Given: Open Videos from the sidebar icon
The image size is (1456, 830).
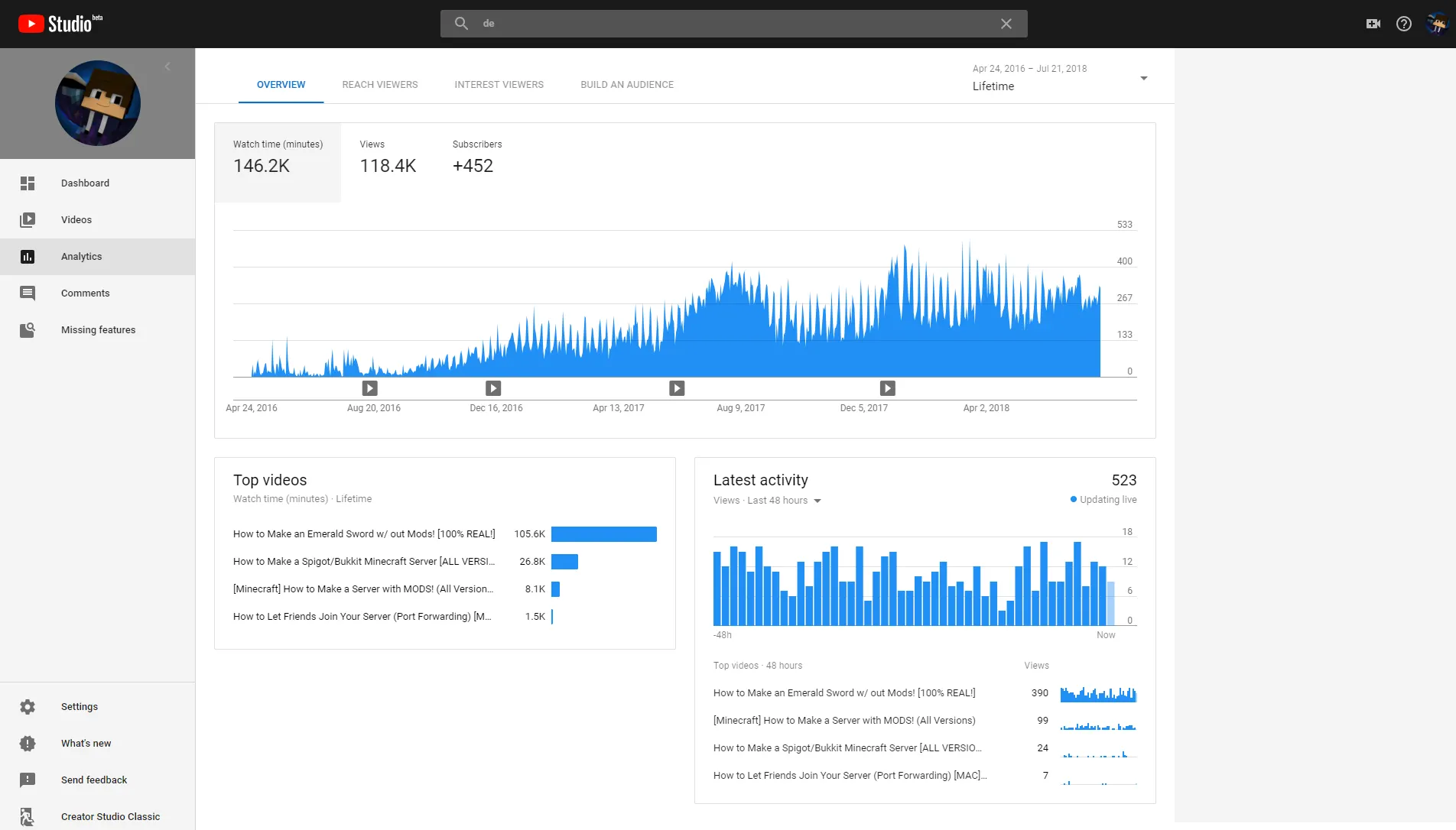Looking at the screenshot, I should 28,220.
